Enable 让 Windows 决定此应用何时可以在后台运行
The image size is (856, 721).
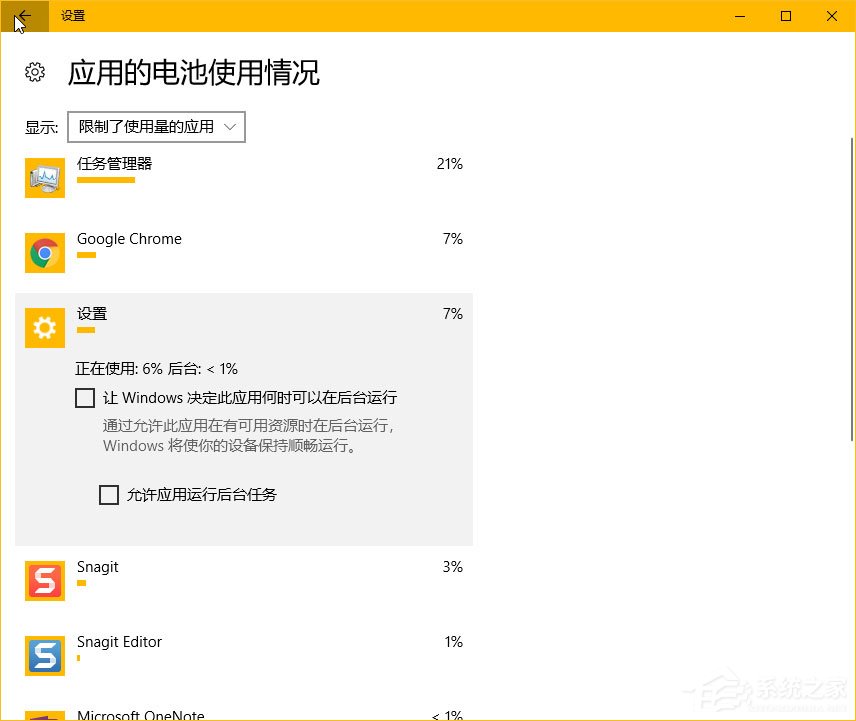tap(85, 398)
